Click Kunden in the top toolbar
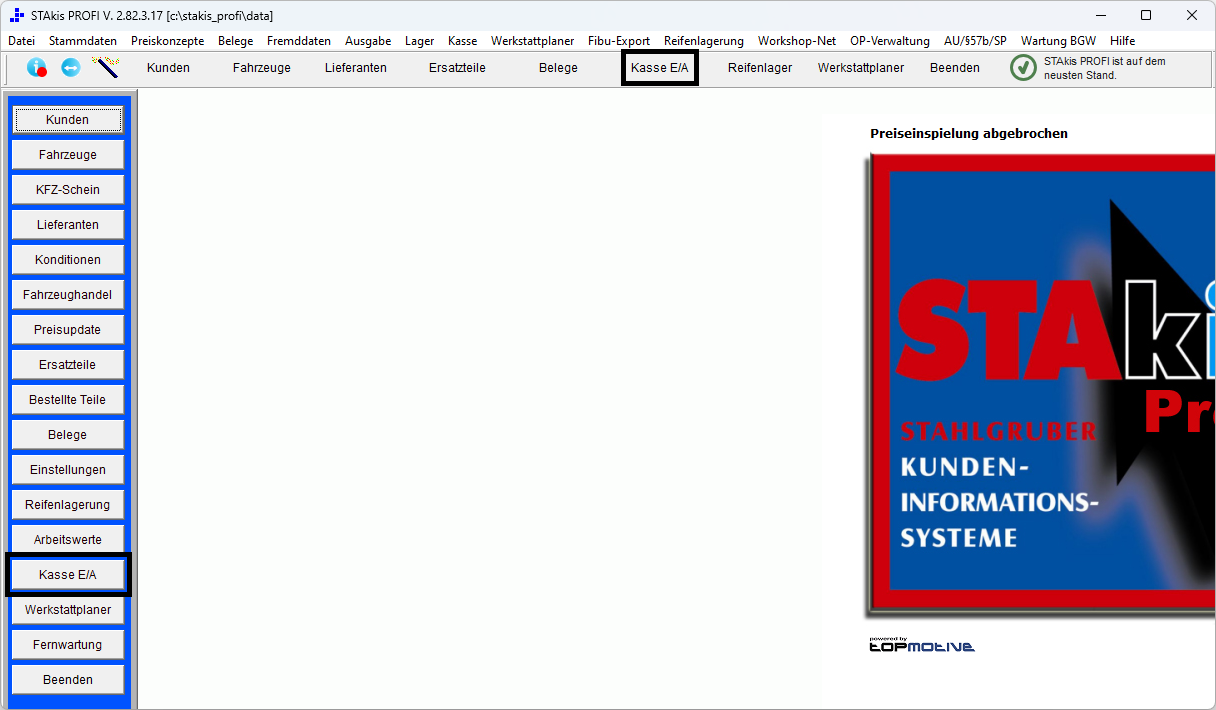Viewport: 1216px width, 710px height. pos(168,68)
